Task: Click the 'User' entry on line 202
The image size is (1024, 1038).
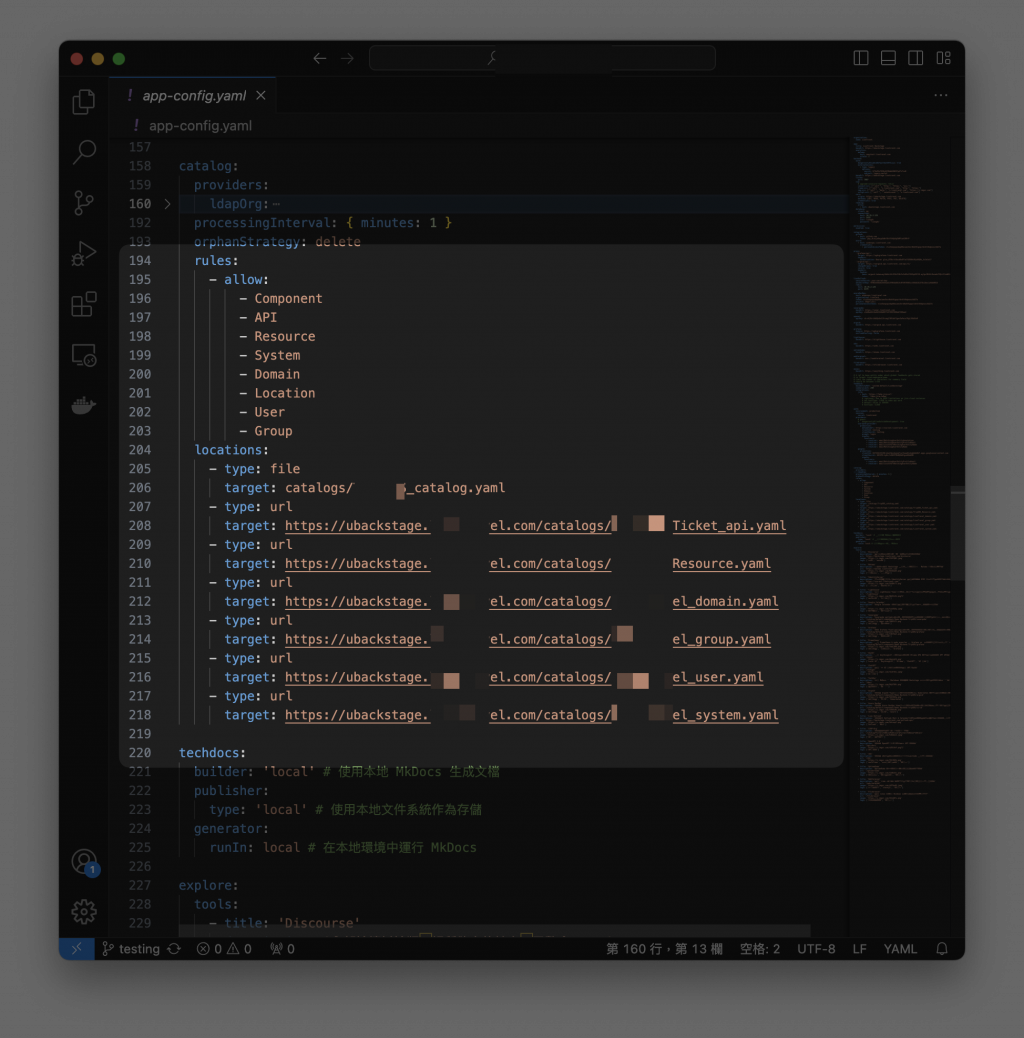Action: (269, 412)
